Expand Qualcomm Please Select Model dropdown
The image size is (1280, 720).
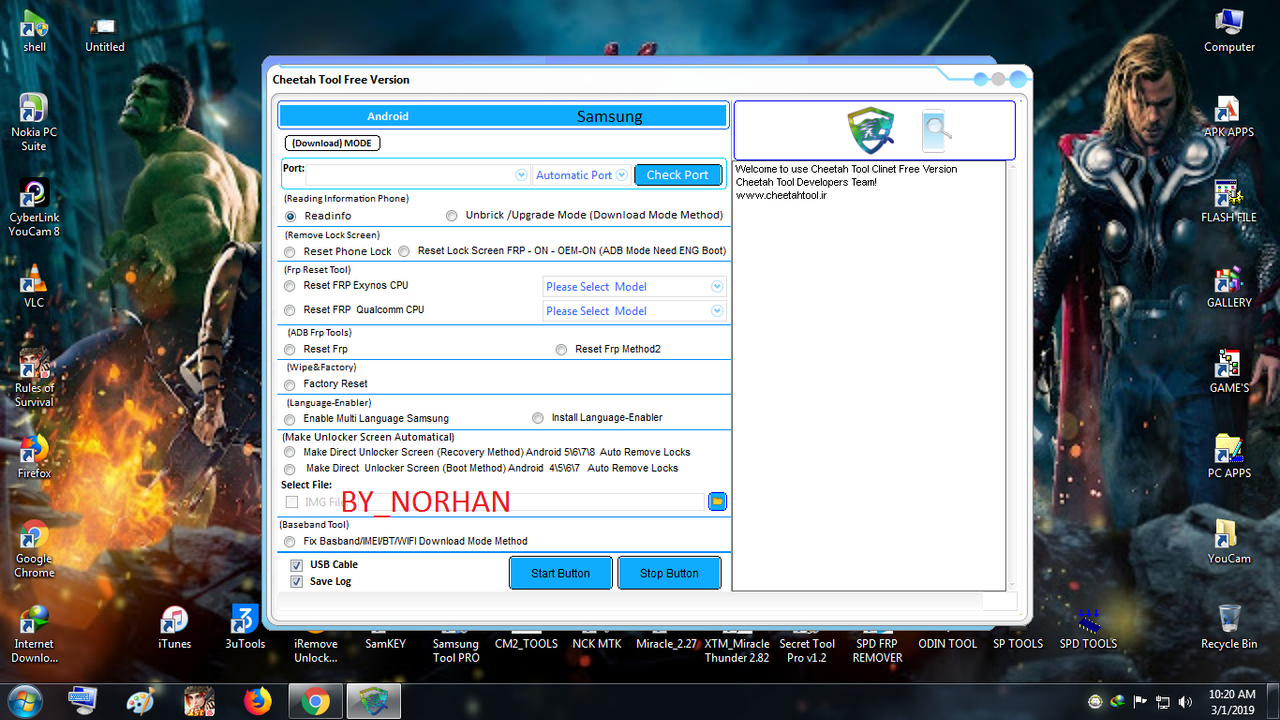coord(716,311)
